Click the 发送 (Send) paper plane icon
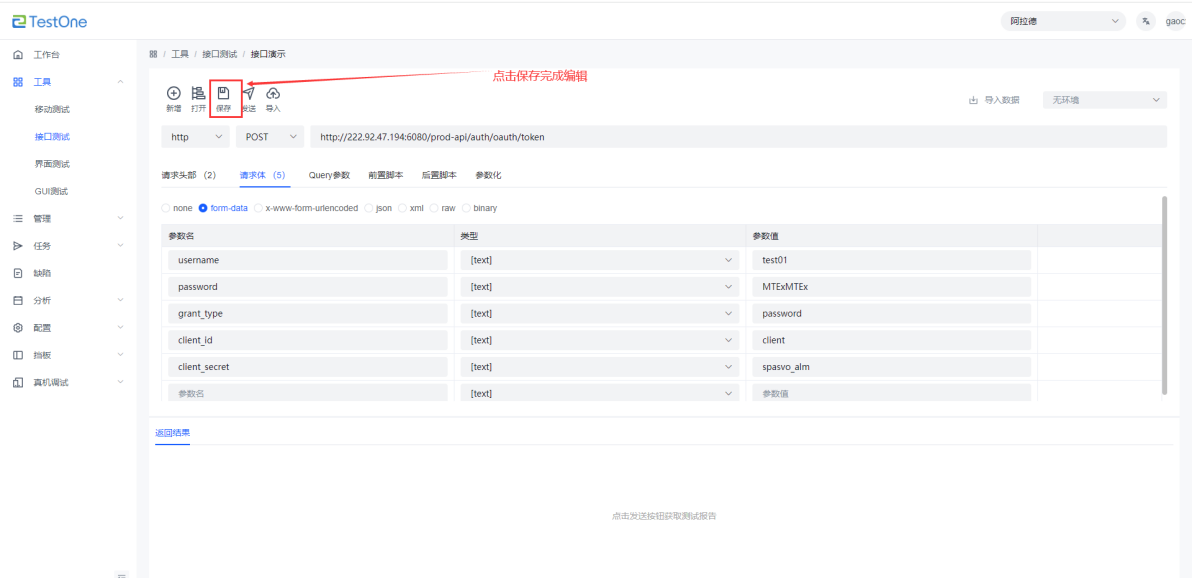The width and height of the screenshot is (1192, 578). (248, 93)
